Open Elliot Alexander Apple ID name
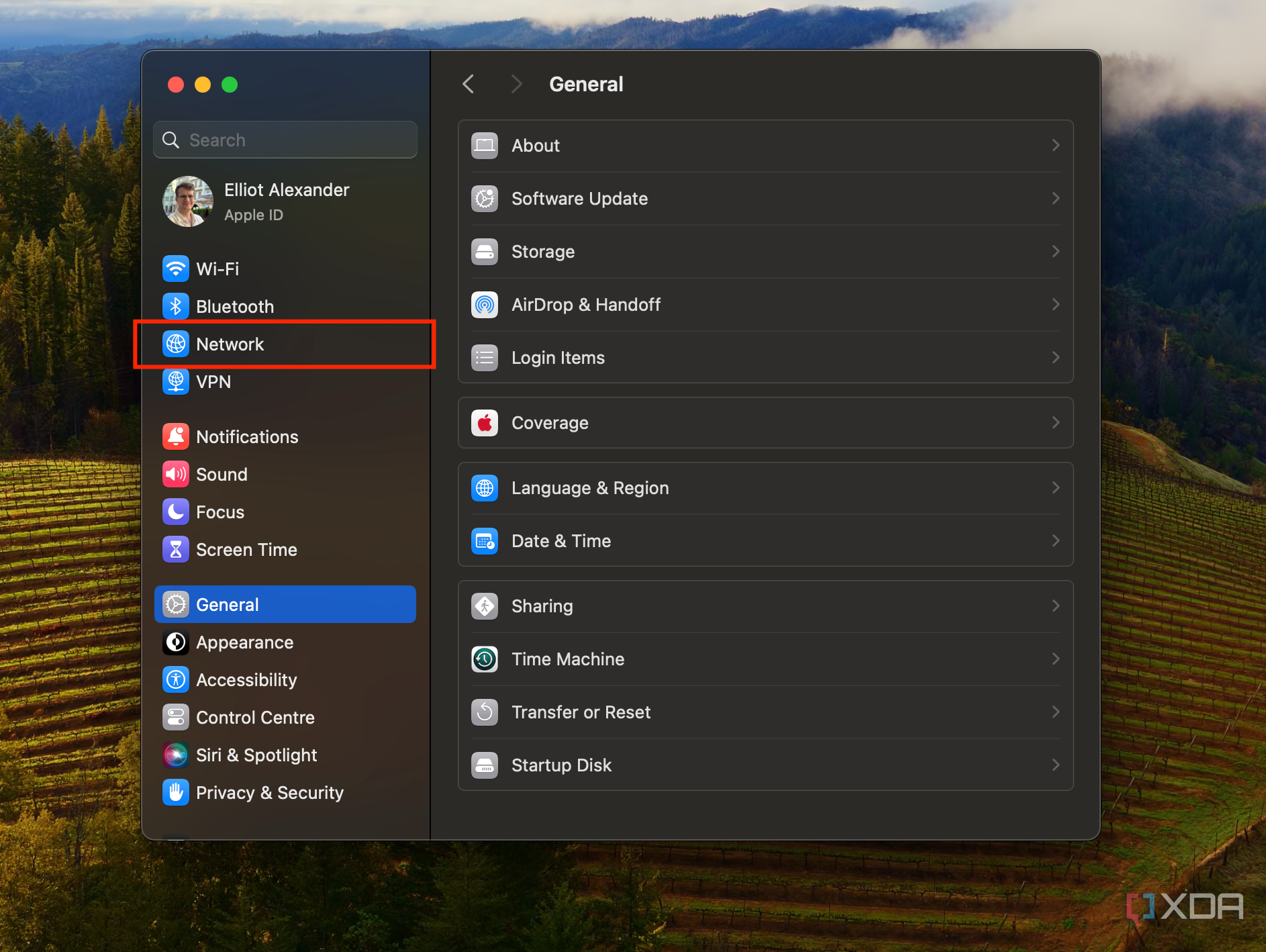 [287, 190]
